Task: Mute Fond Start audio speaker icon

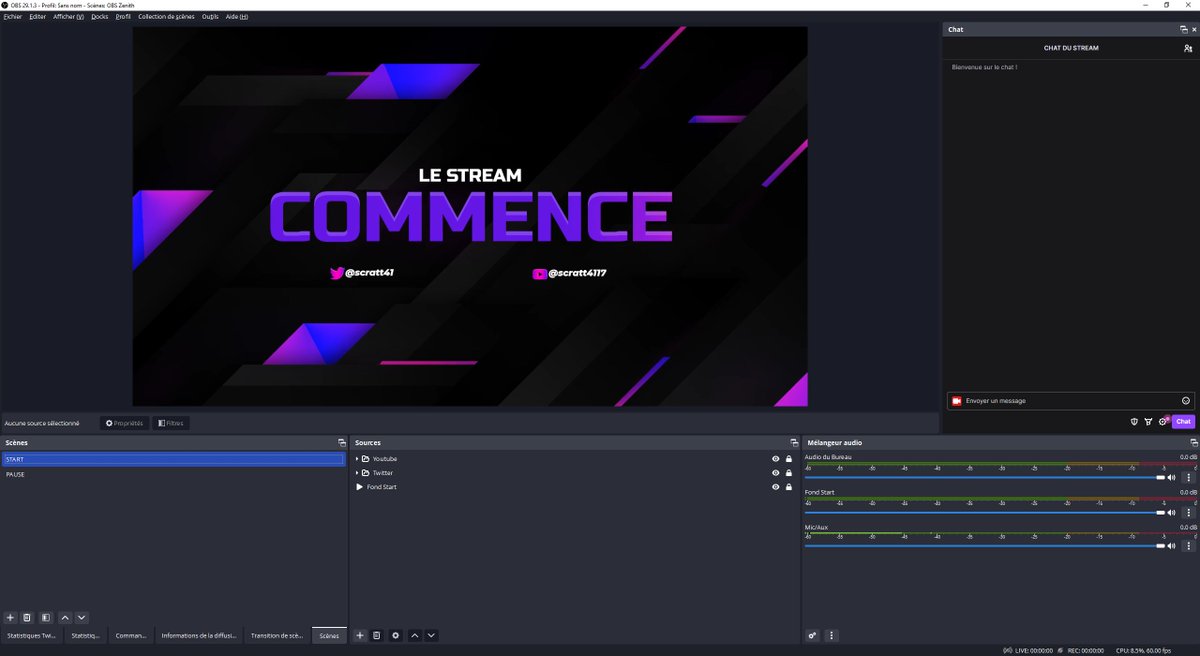Action: point(1171,512)
